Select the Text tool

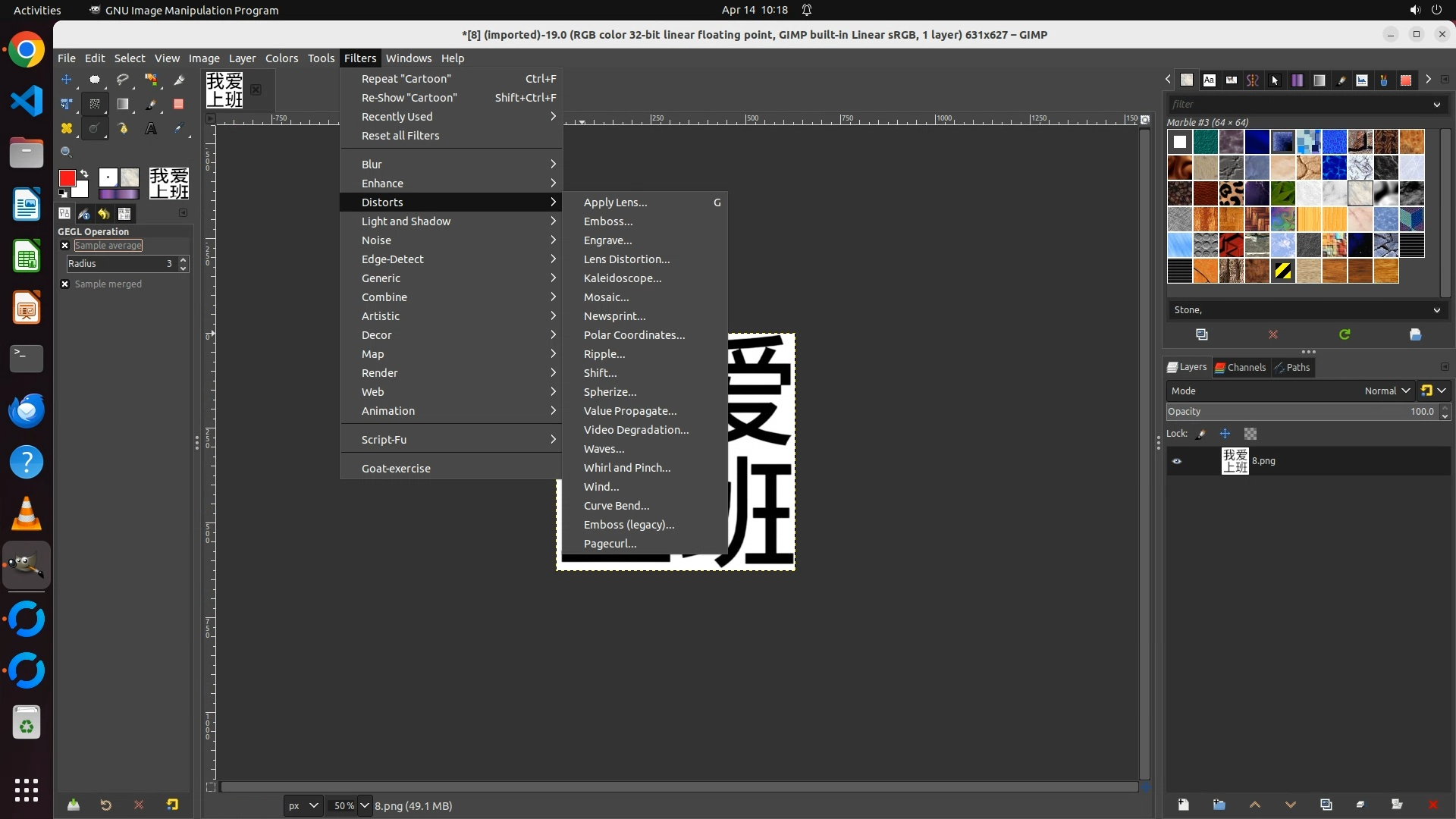tap(151, 129)
